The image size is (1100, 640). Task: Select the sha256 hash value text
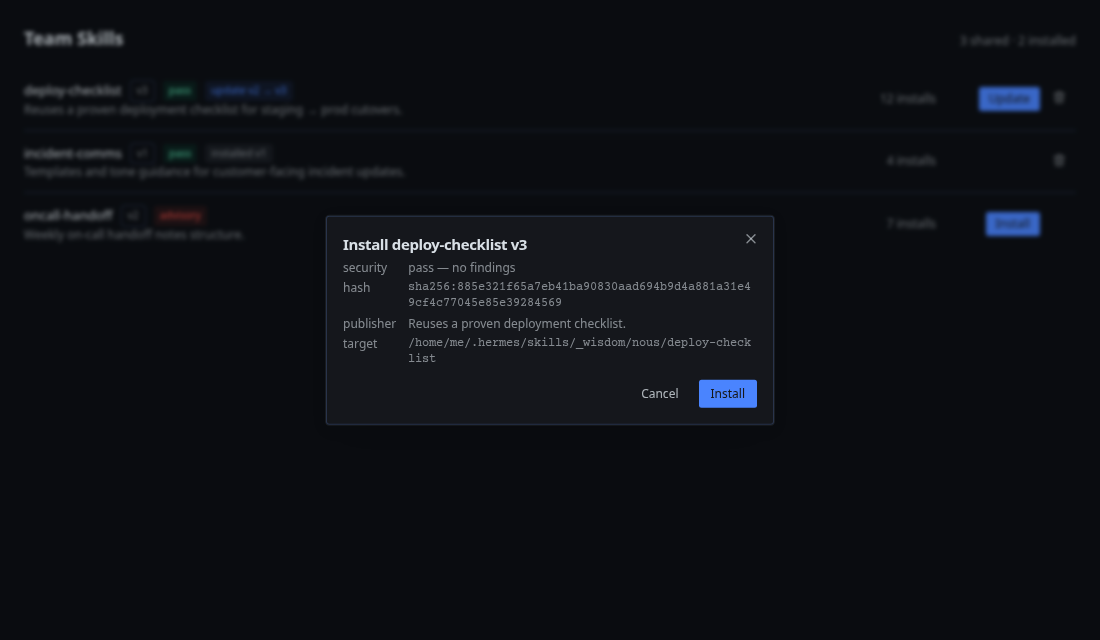tap(579, 294)
